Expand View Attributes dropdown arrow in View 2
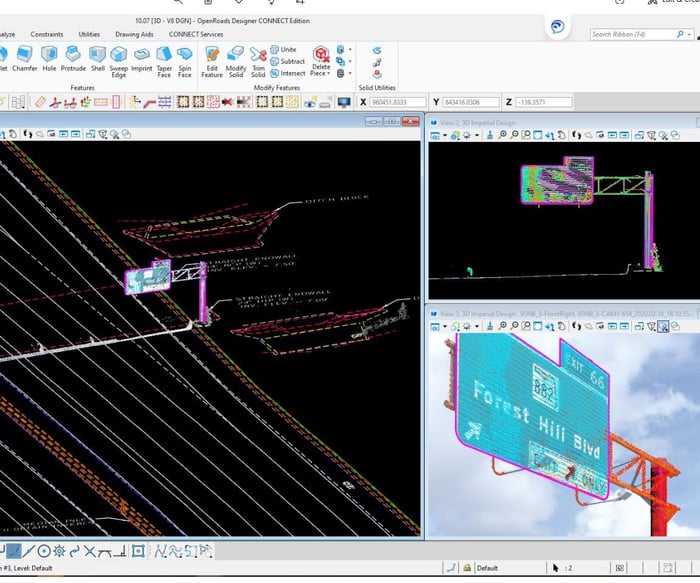700x583 pixels. point(444,135)
